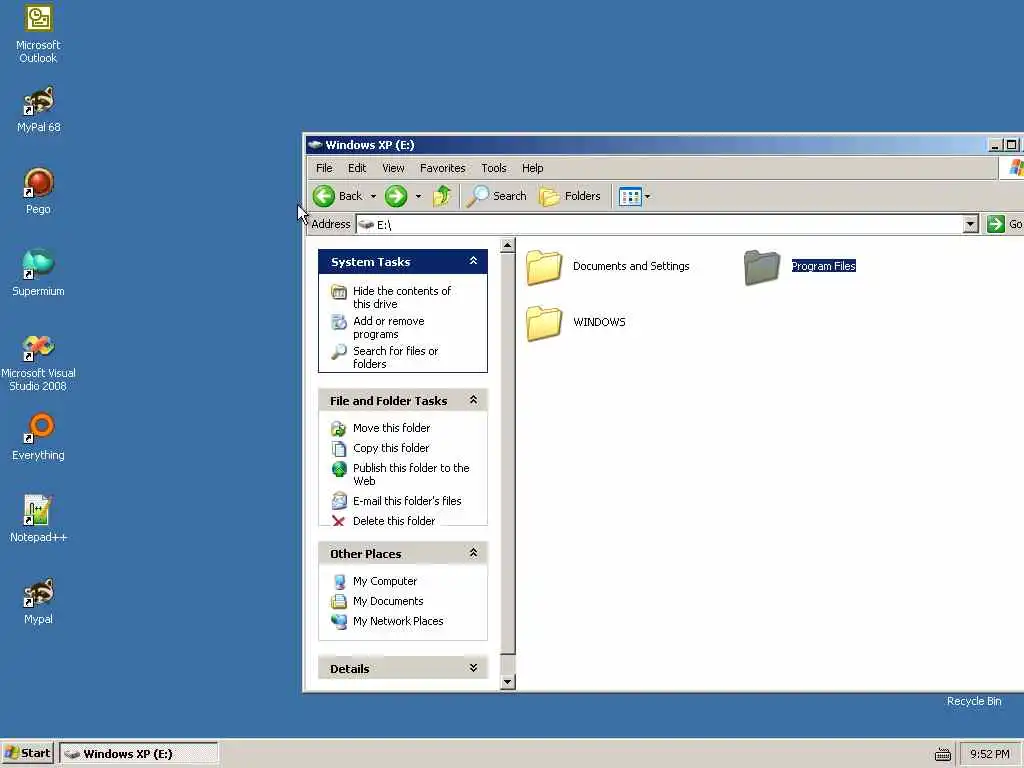Click Publish this folder to the Web
This screenshot has height=768, width=1024.
tap(411, 474)
